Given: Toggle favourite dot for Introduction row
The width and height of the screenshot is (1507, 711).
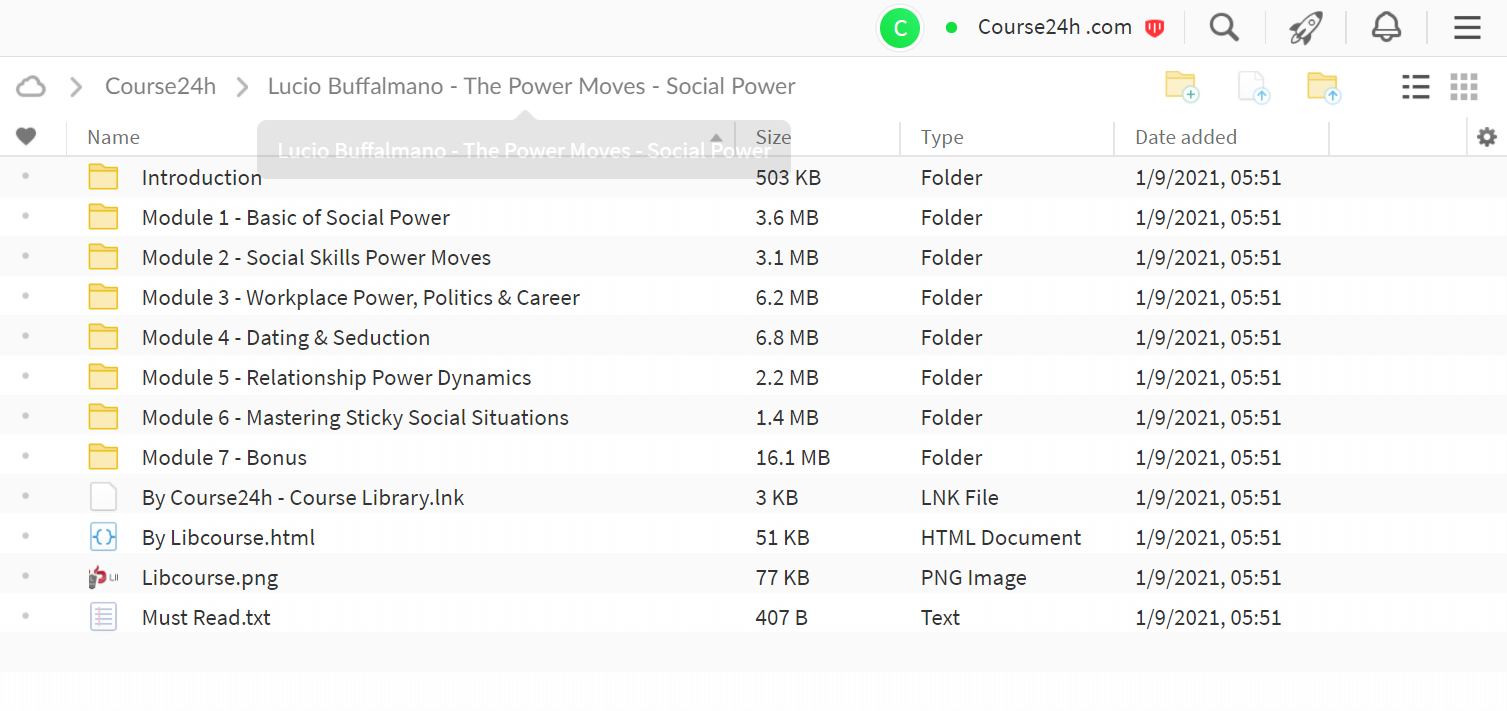Looking at the screenshot, I should (25, 176).
